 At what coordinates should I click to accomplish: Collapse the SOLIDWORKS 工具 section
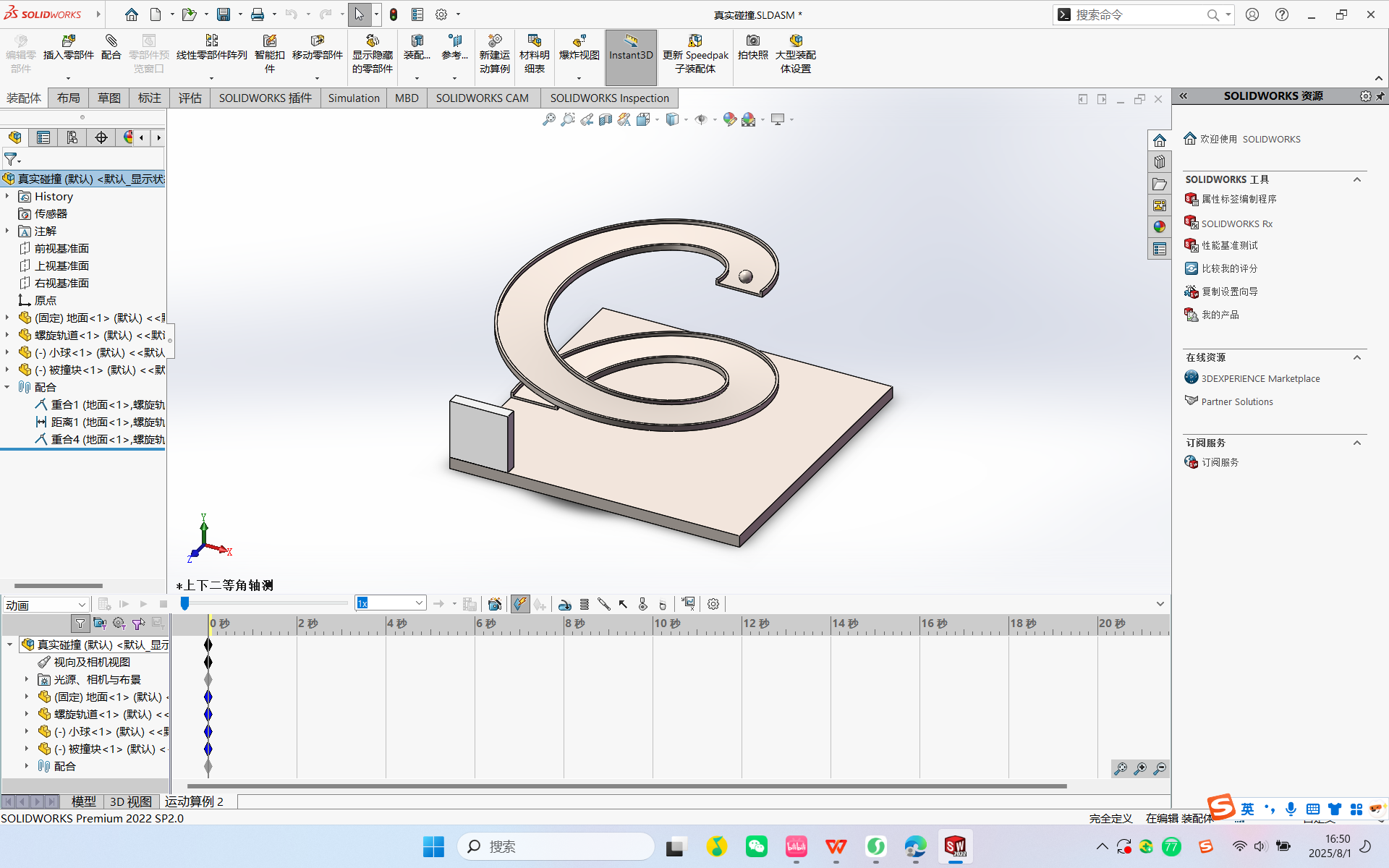click(1358, 179)
